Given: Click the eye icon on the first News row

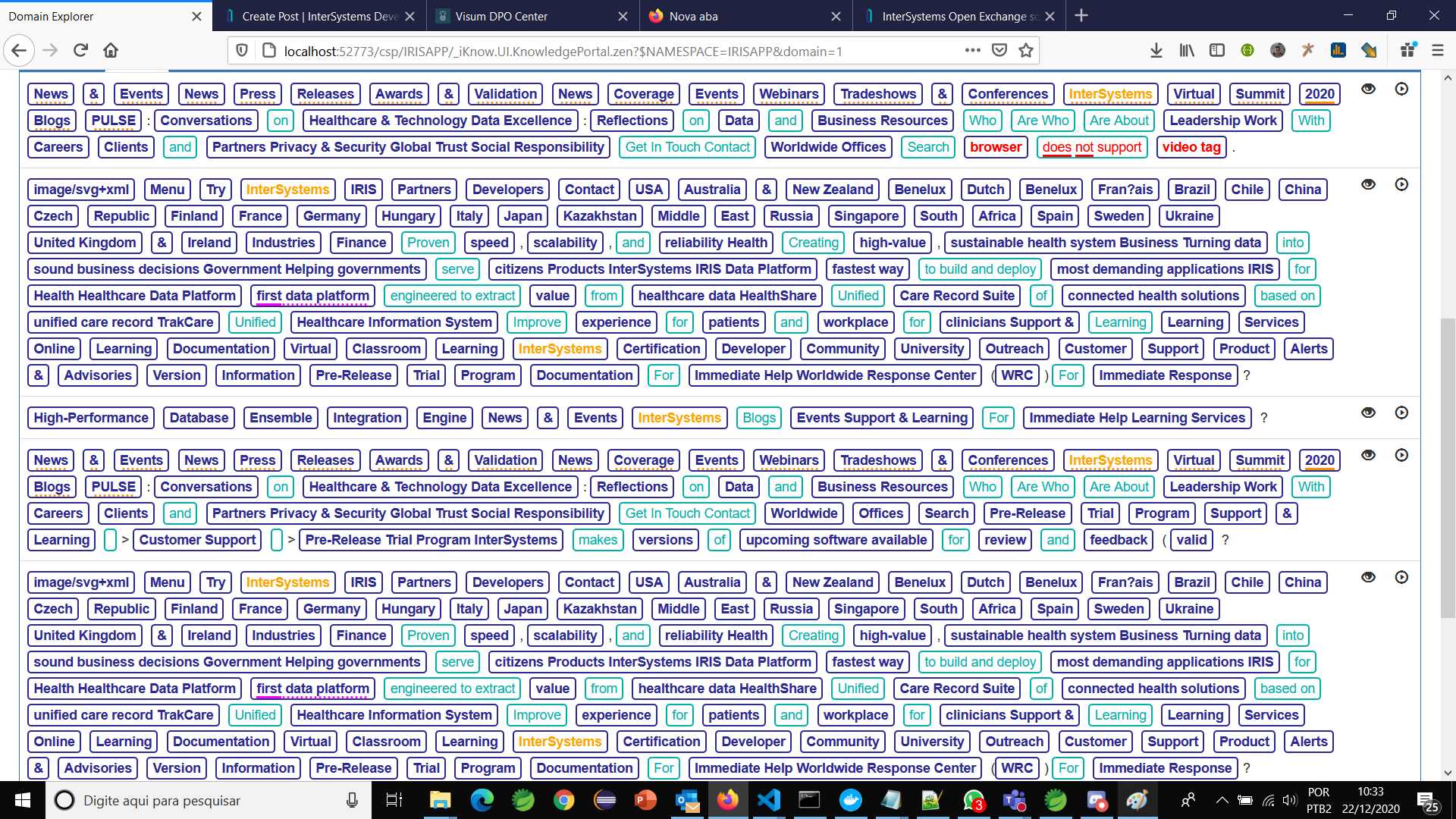Looking at the screenshot, I should click(x=1368, y=89).
